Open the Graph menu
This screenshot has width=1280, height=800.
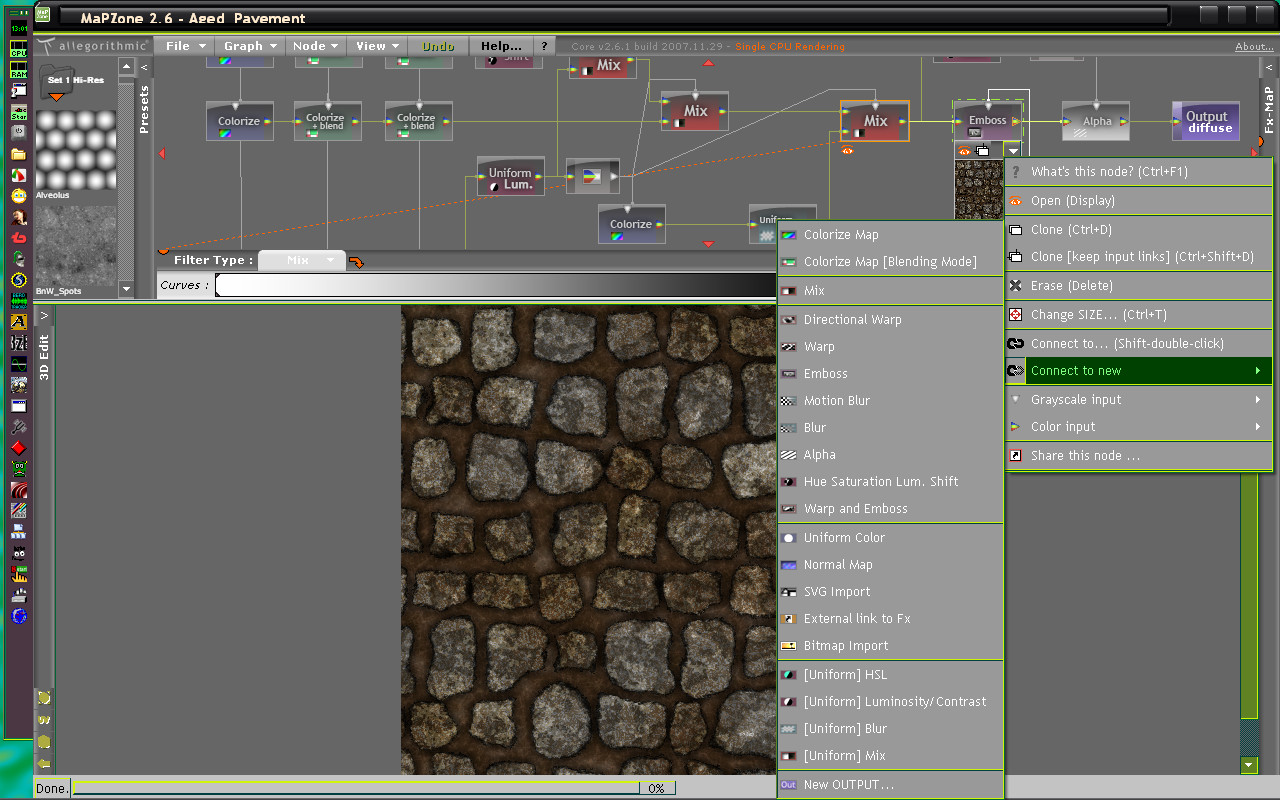click(x=250, y=46)
